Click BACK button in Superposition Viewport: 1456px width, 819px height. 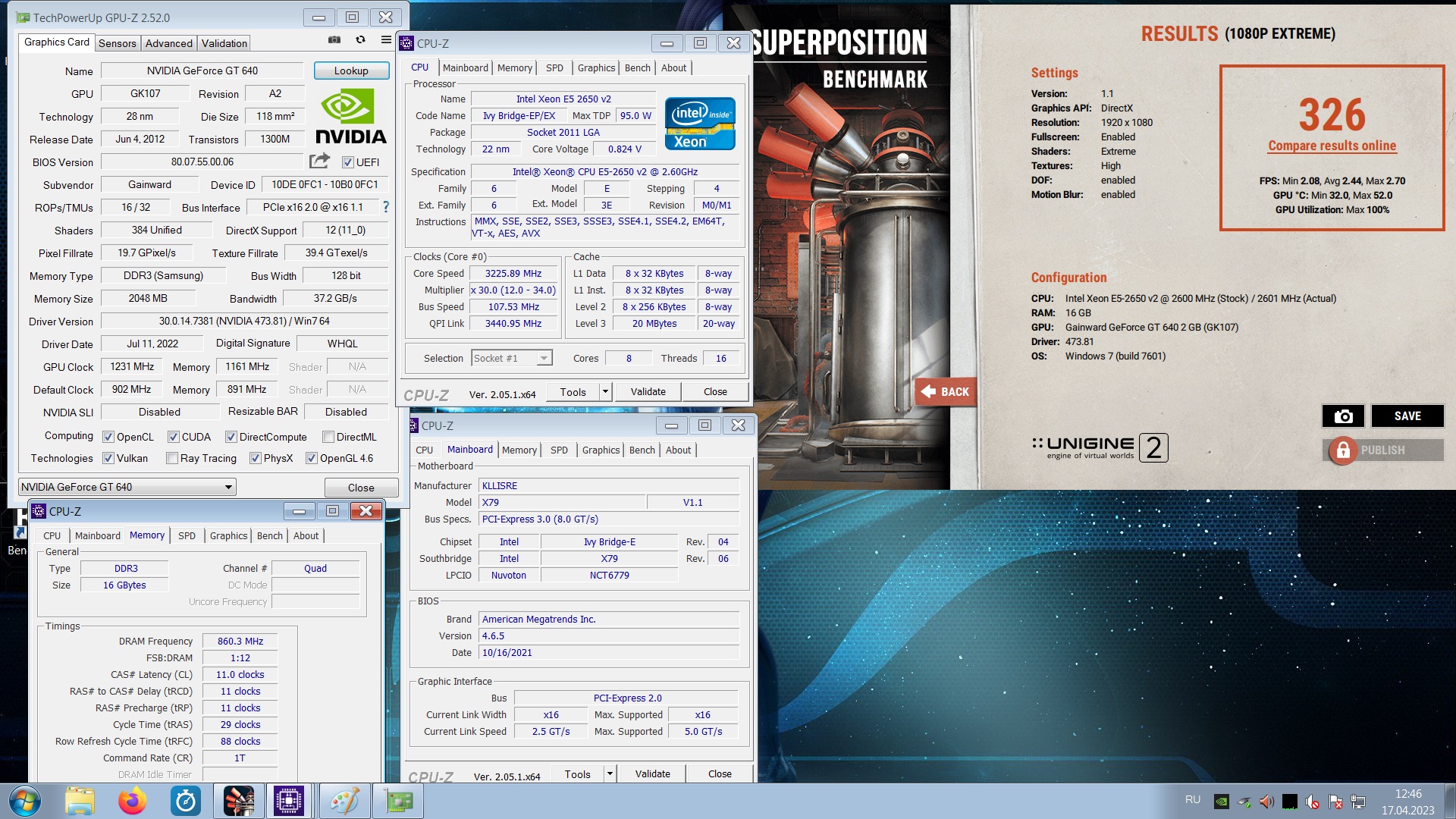946,392
